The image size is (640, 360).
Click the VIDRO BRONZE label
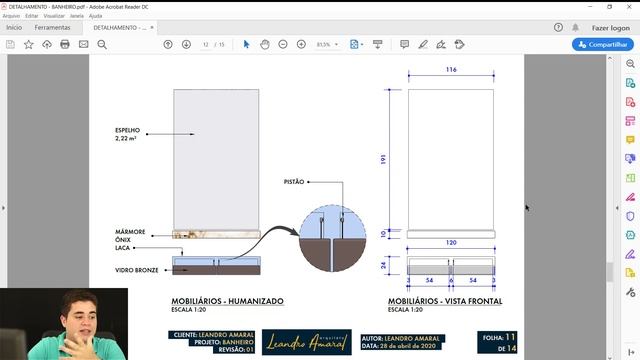tap(136, 270)
